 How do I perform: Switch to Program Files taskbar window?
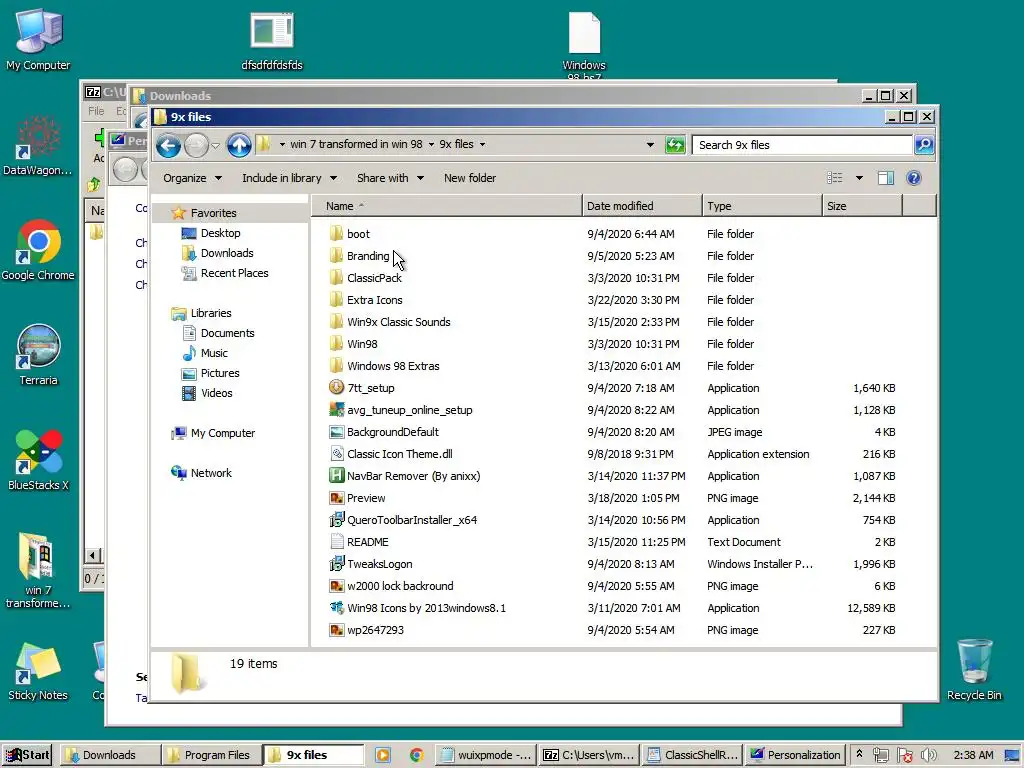pyautogui.click(x=211, y=755)
